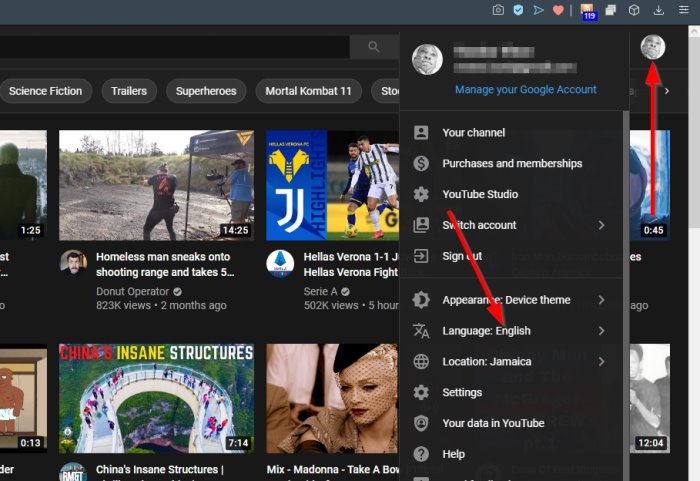Click the Location globe icon
The image size is (700, 481).
(x=421, y=361)
